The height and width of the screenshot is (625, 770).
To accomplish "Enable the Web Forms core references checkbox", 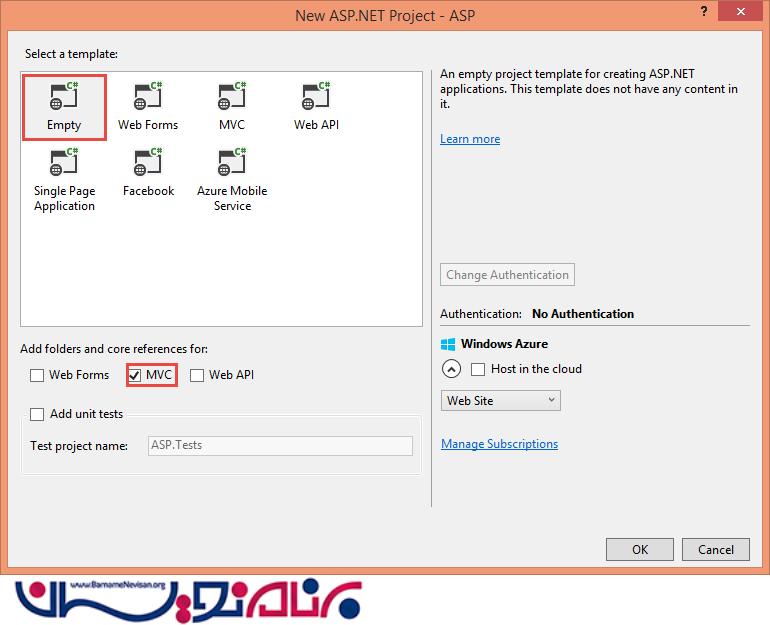I will (x=38, y=376).
